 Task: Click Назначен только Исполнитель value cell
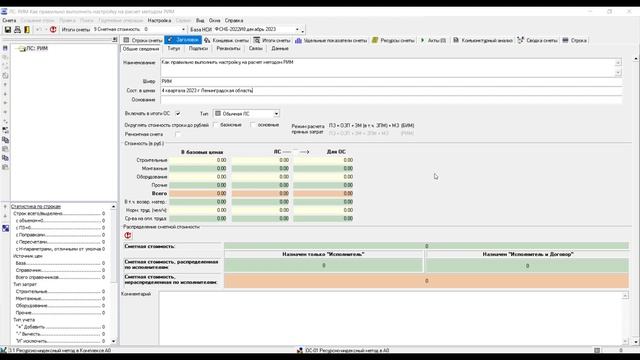[x=324, y=265]
